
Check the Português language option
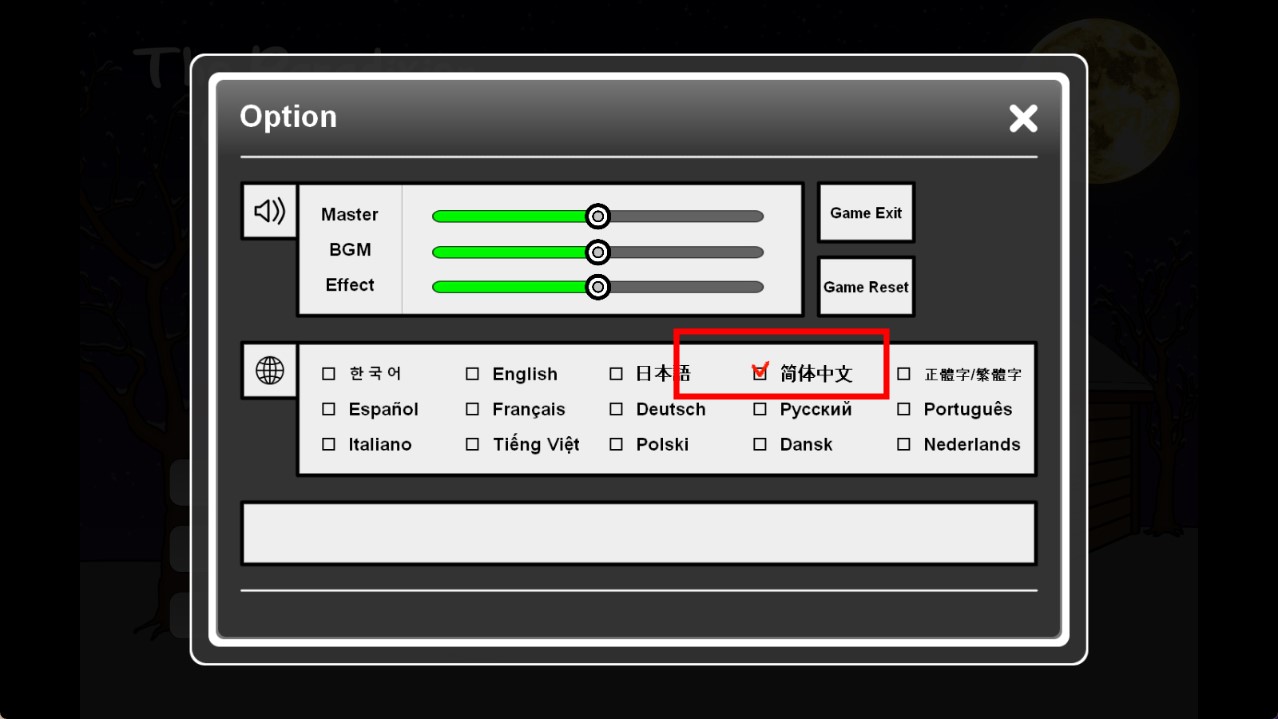(x=904, y=409)
